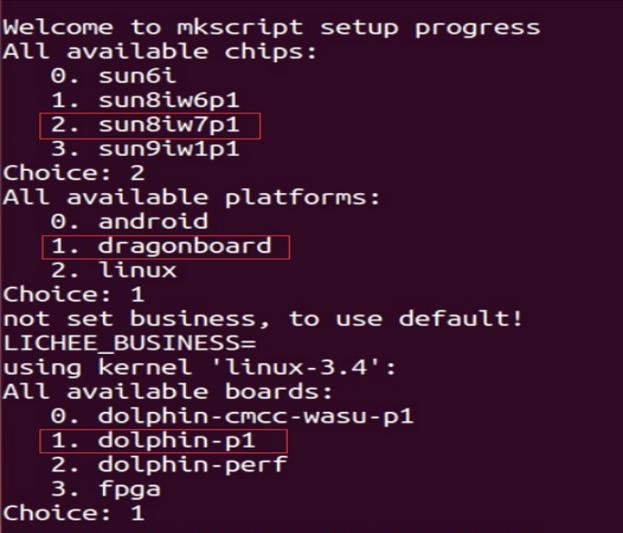The height and width of the screenshot is (533, 623).
Task: Click the '1. sun8iw6p1' chip entry
Action: (145, 101)
